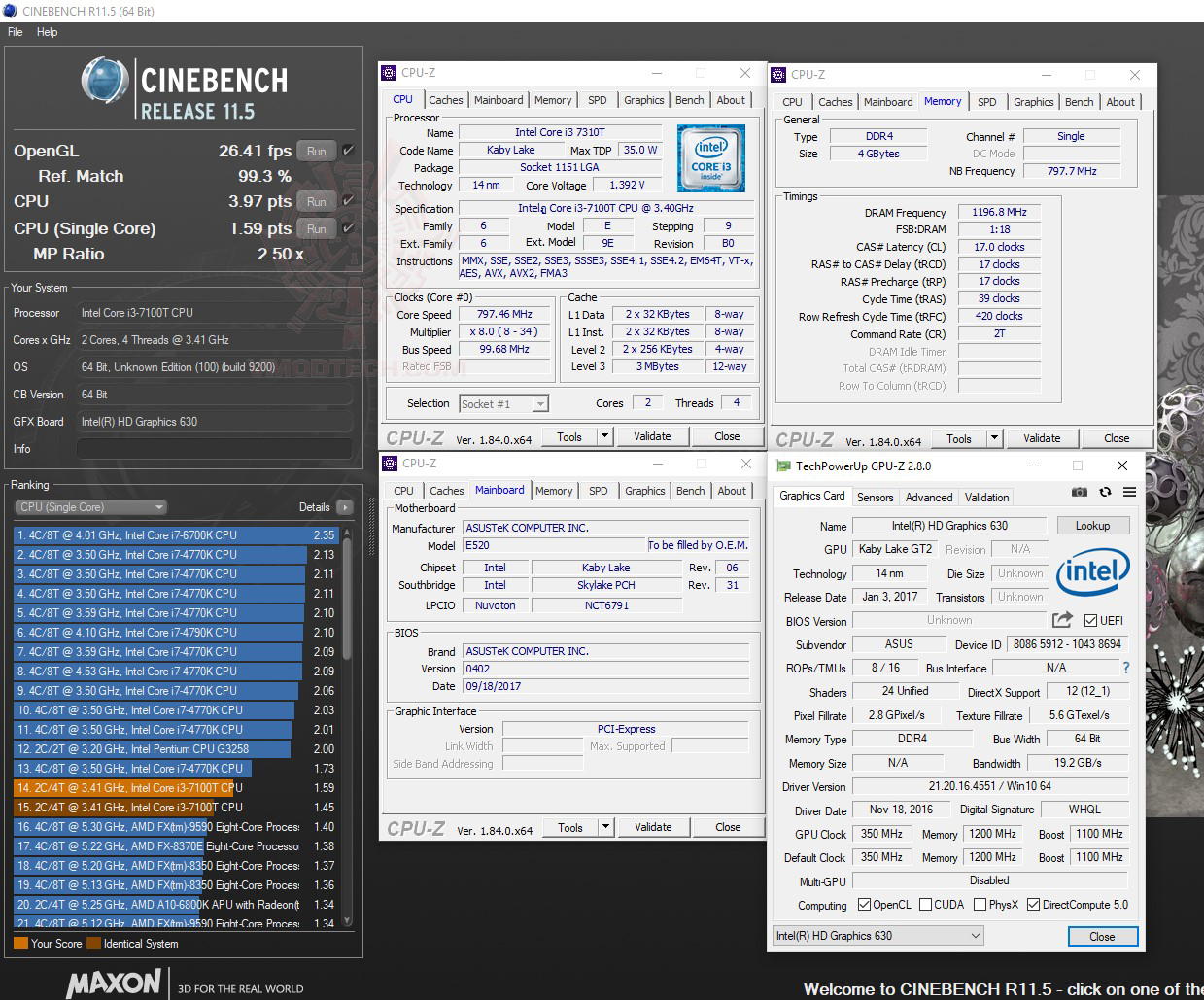Switch to Sensors tab in GPU-Z
Image resolution: width=1204 pixels, height=1000 pixels.
click(x=875, y=497)
